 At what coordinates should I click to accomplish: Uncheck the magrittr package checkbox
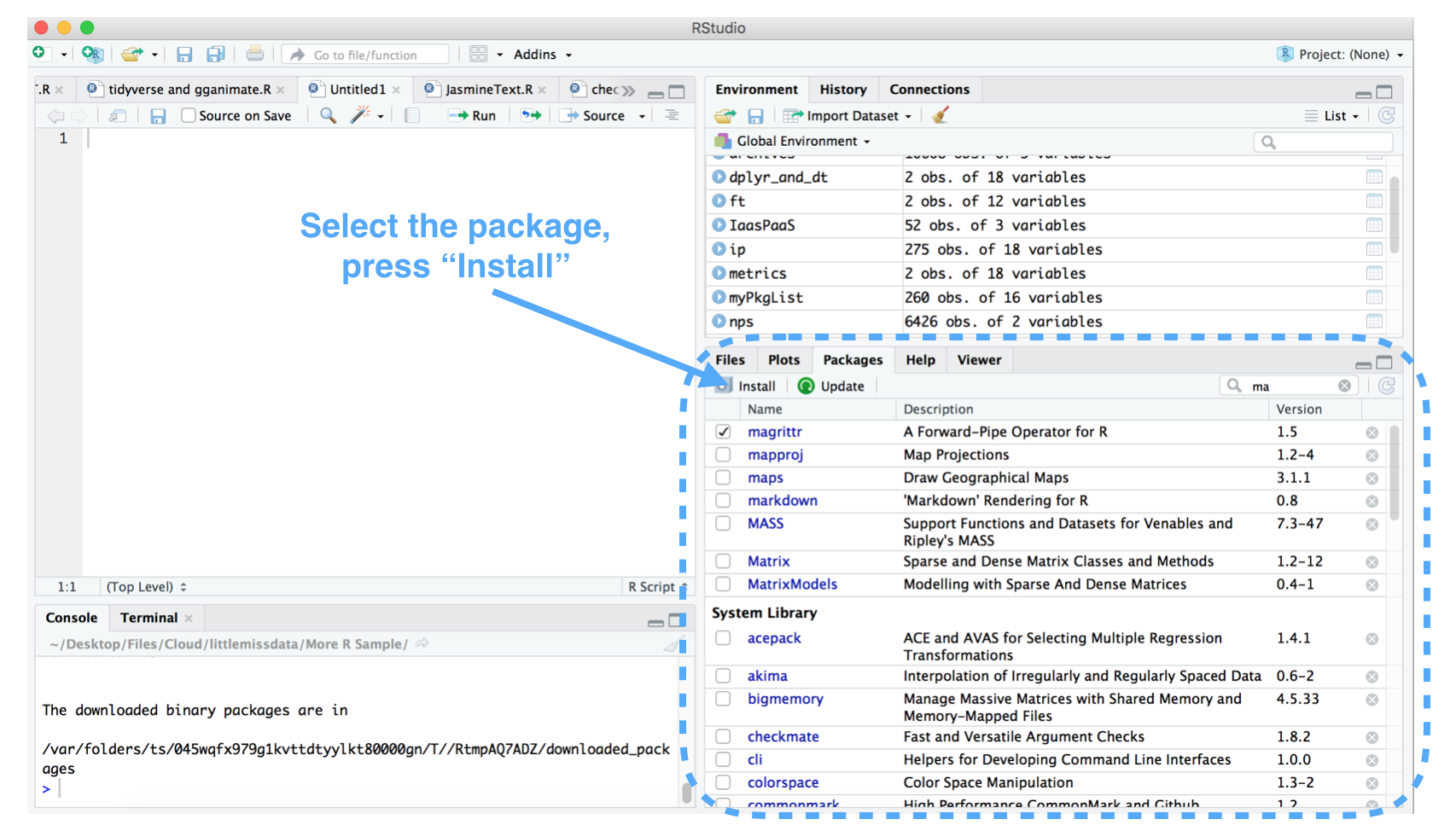click(723, 432)
